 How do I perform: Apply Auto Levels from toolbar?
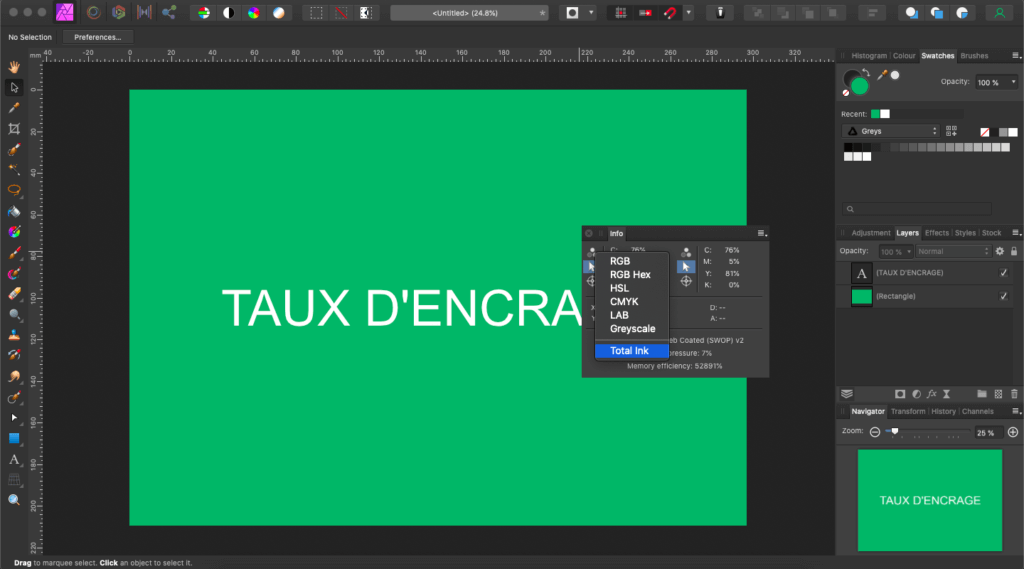click(204, 13)
